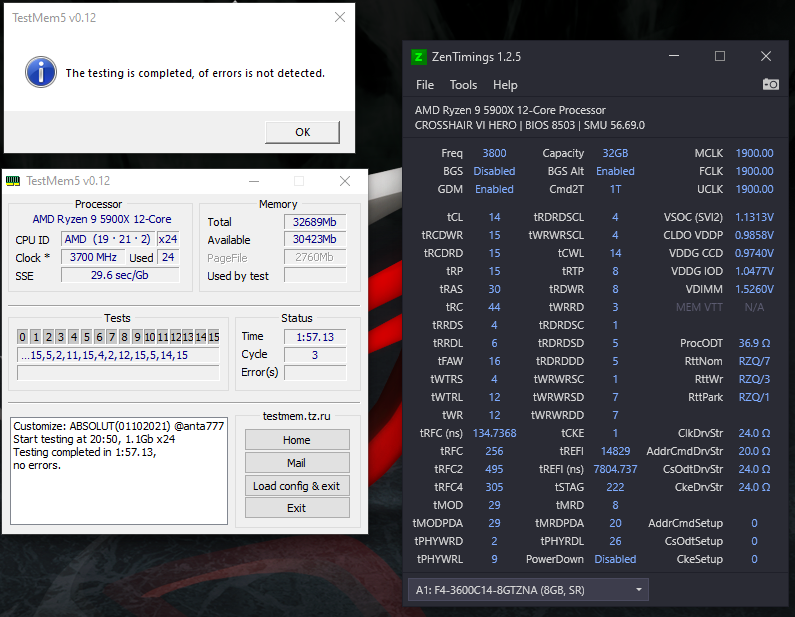795x617 pixels.
Task: Click the testmem.tz.ru group label
Action: point(297,416)
